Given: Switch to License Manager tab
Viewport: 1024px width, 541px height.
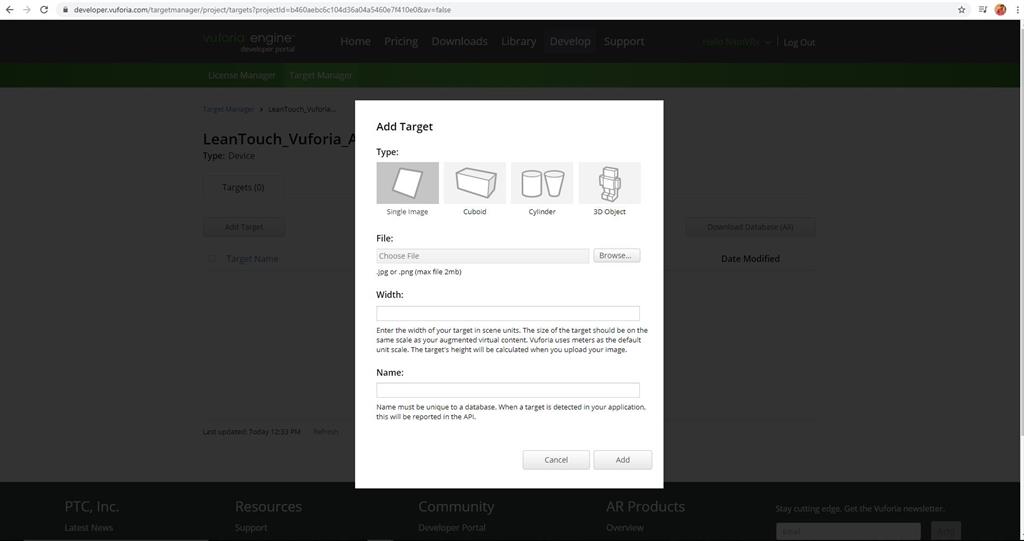Looking at the screenshot, I should tap(241, 75).
